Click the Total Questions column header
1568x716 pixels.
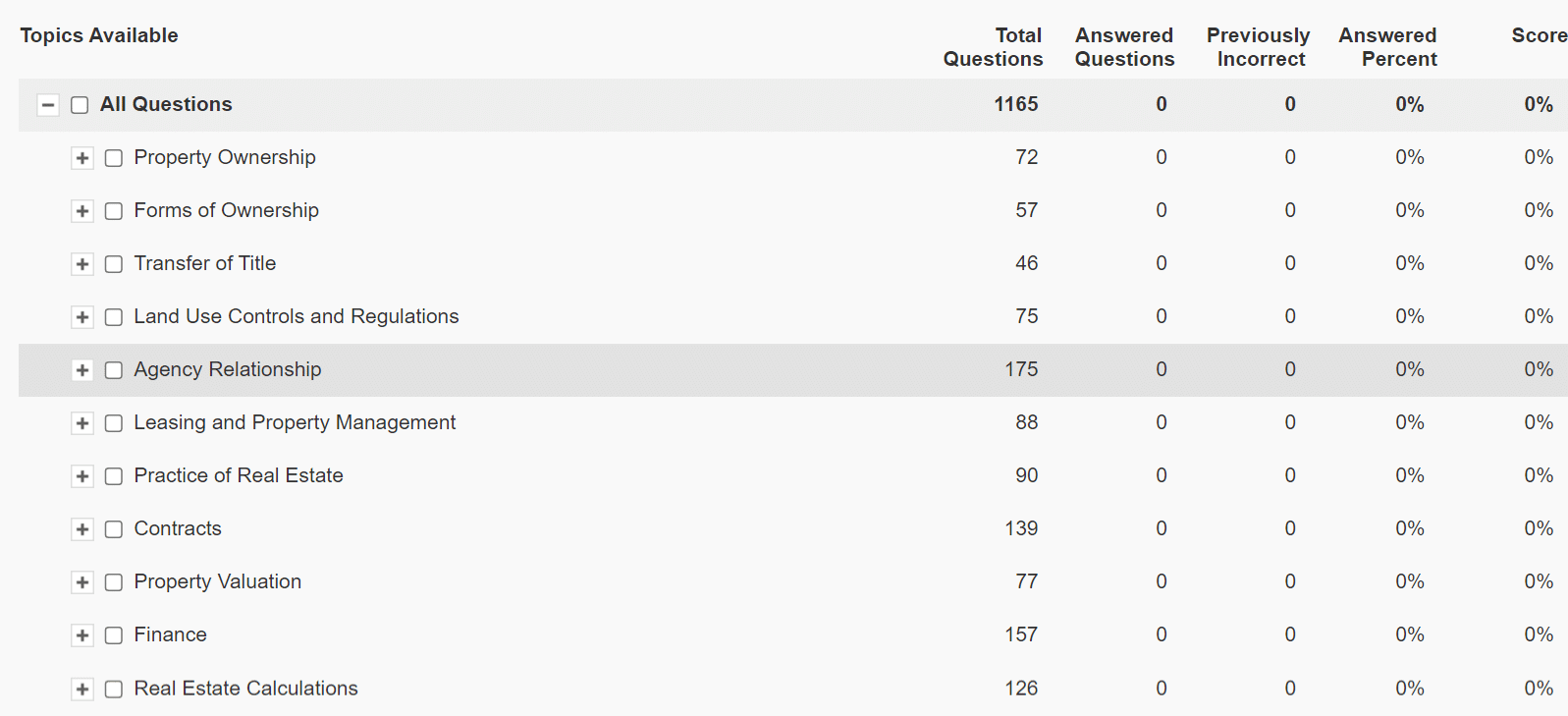tap(993, 47)
